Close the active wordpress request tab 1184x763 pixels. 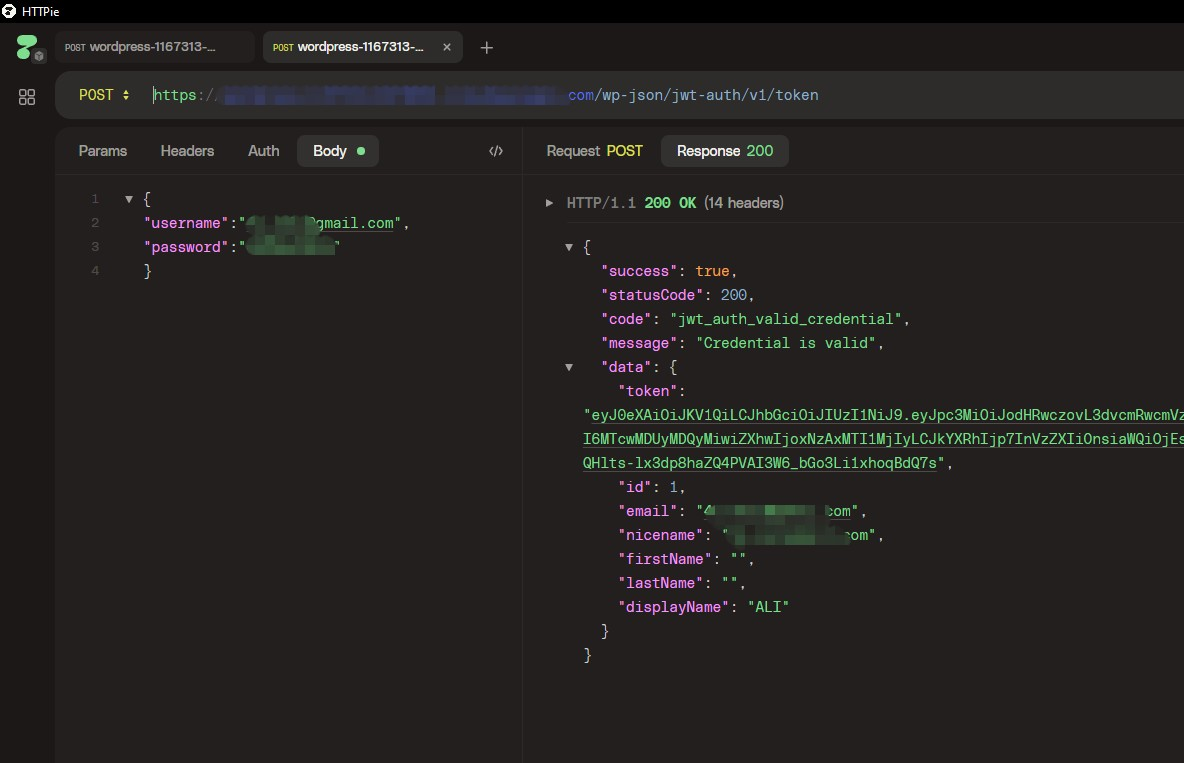[447, 47]
